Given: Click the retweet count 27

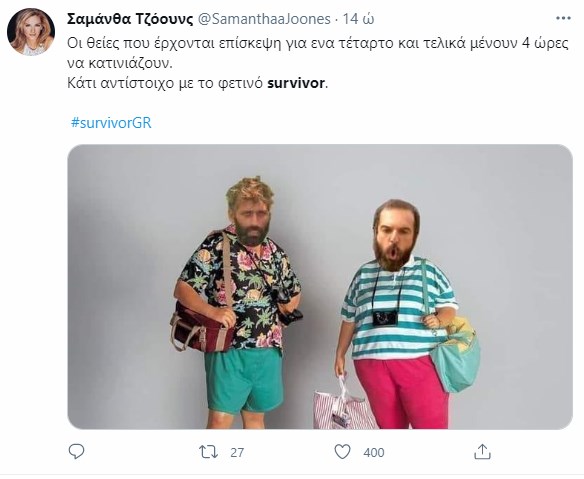Looking at the screenshot, I should coord(237,453).
